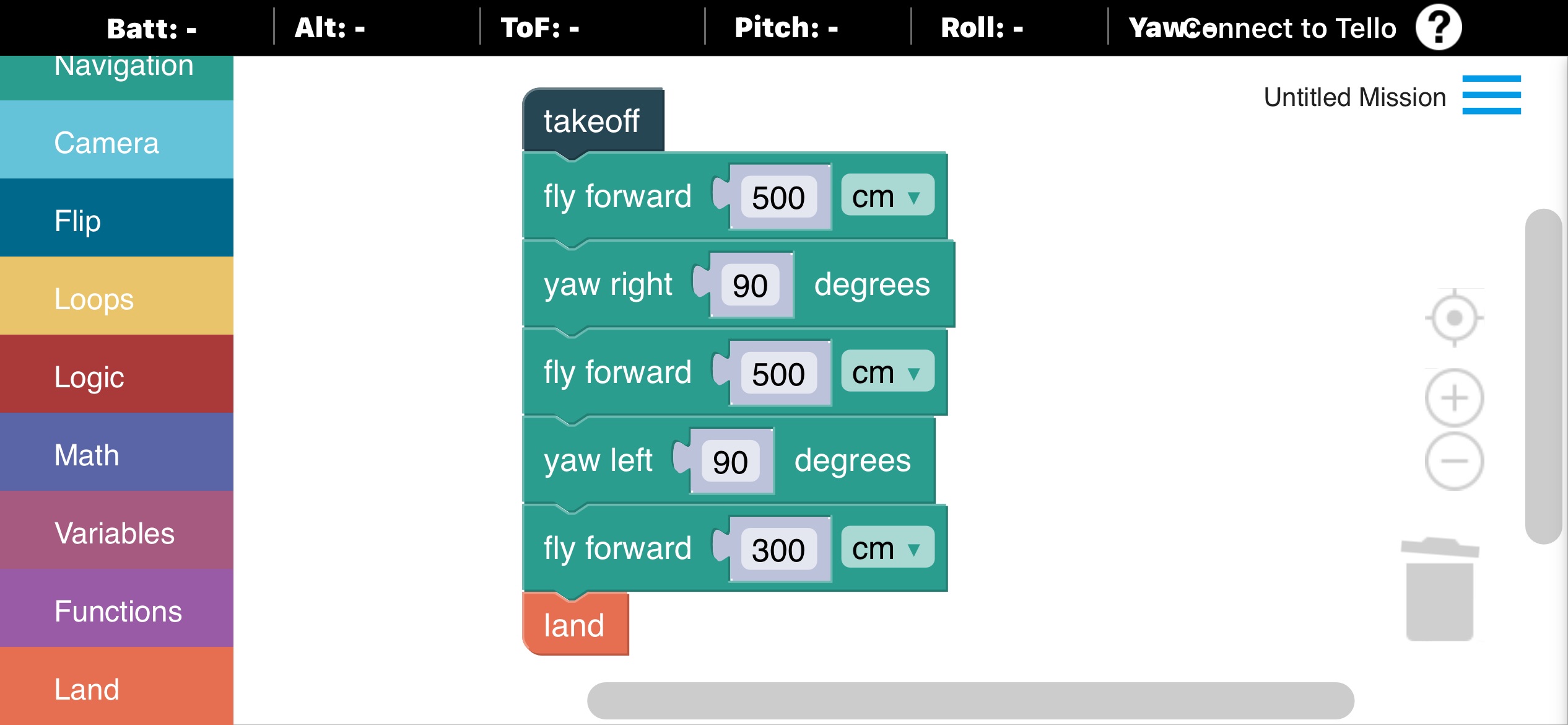Open the blue hamburger menu
1568x725 pixels.
tap(1491, 95)
